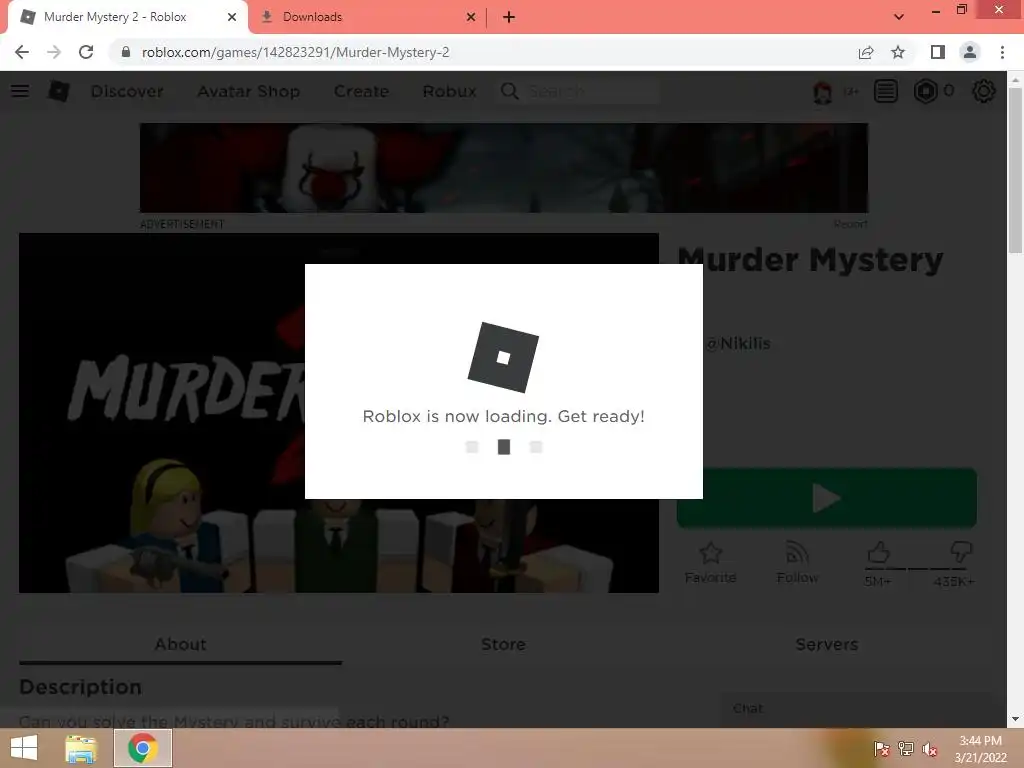This screenshot has height=768, width=1024.
Task: Toggle the browser side panel icon
Action: [x=938, y=52]
